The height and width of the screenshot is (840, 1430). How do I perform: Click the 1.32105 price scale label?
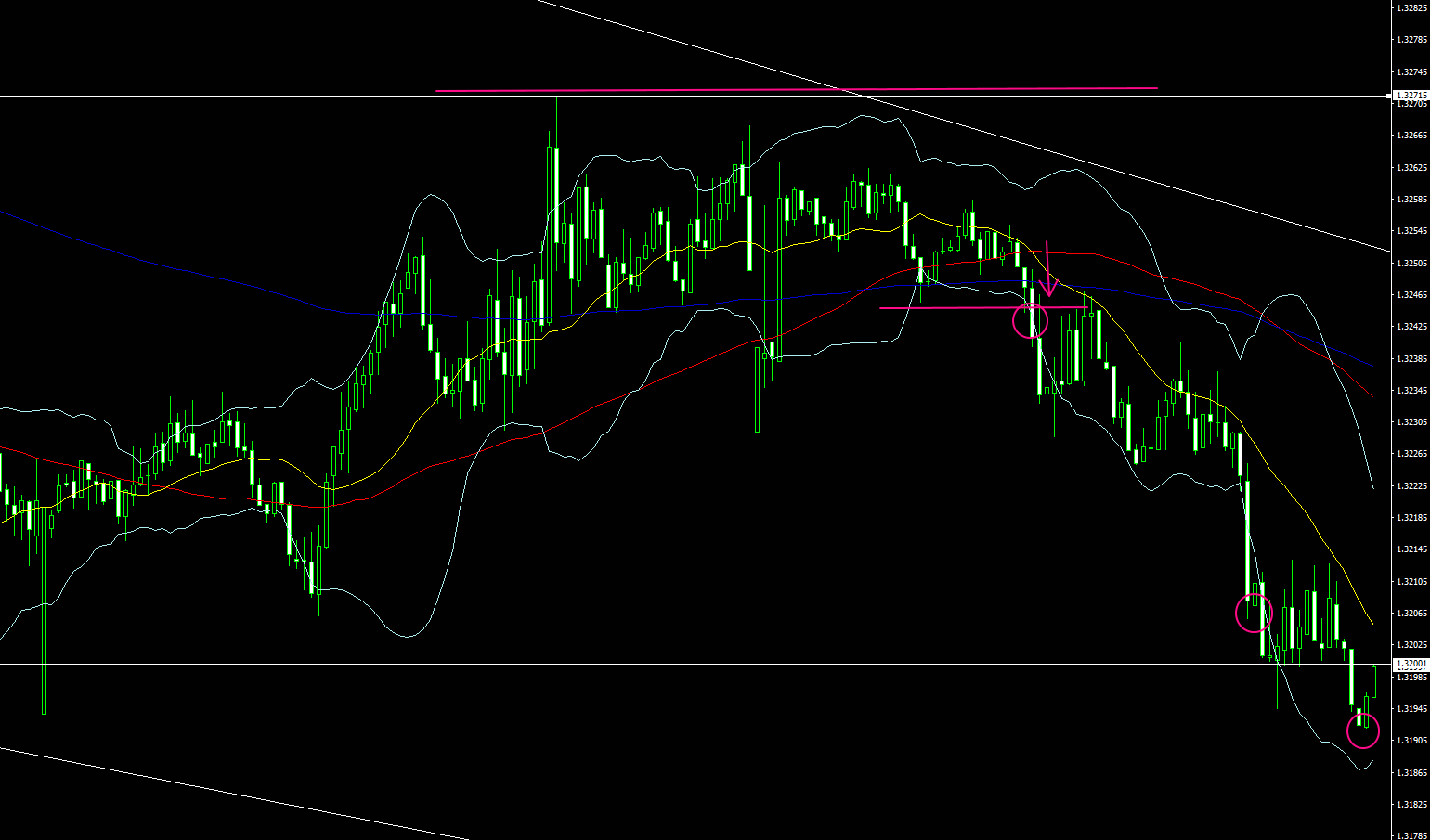(1411, 582)
